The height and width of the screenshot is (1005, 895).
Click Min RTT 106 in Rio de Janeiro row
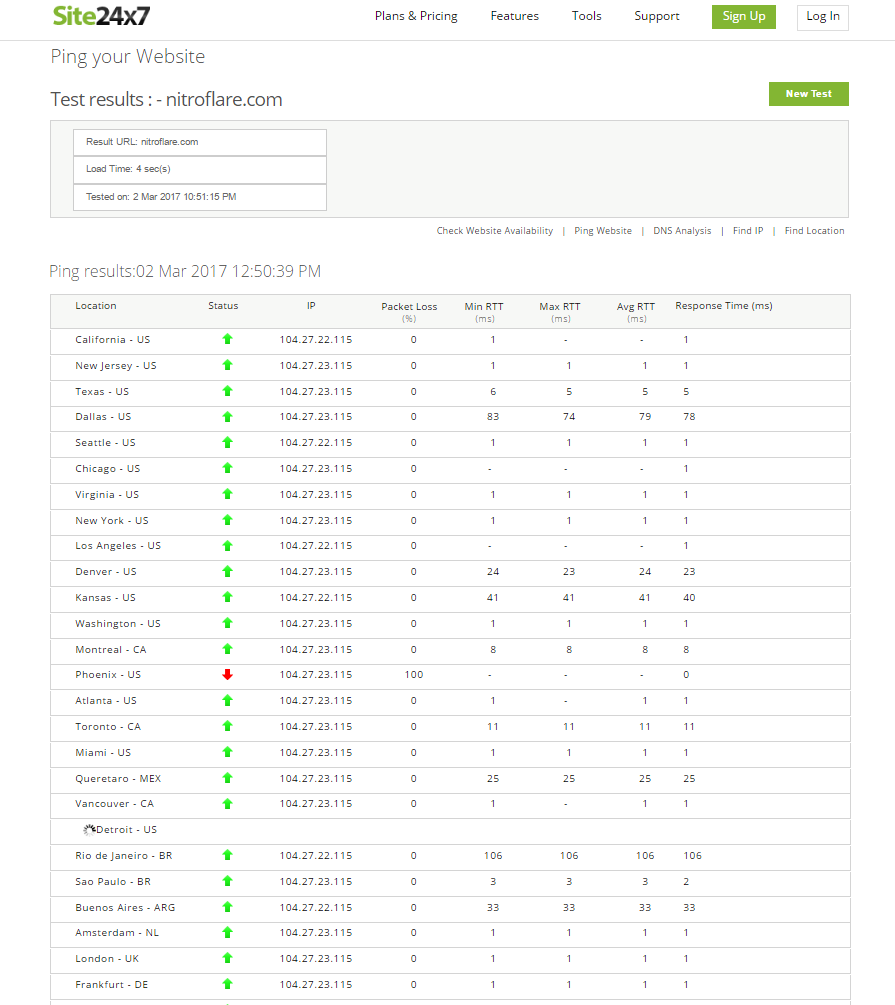493,856
